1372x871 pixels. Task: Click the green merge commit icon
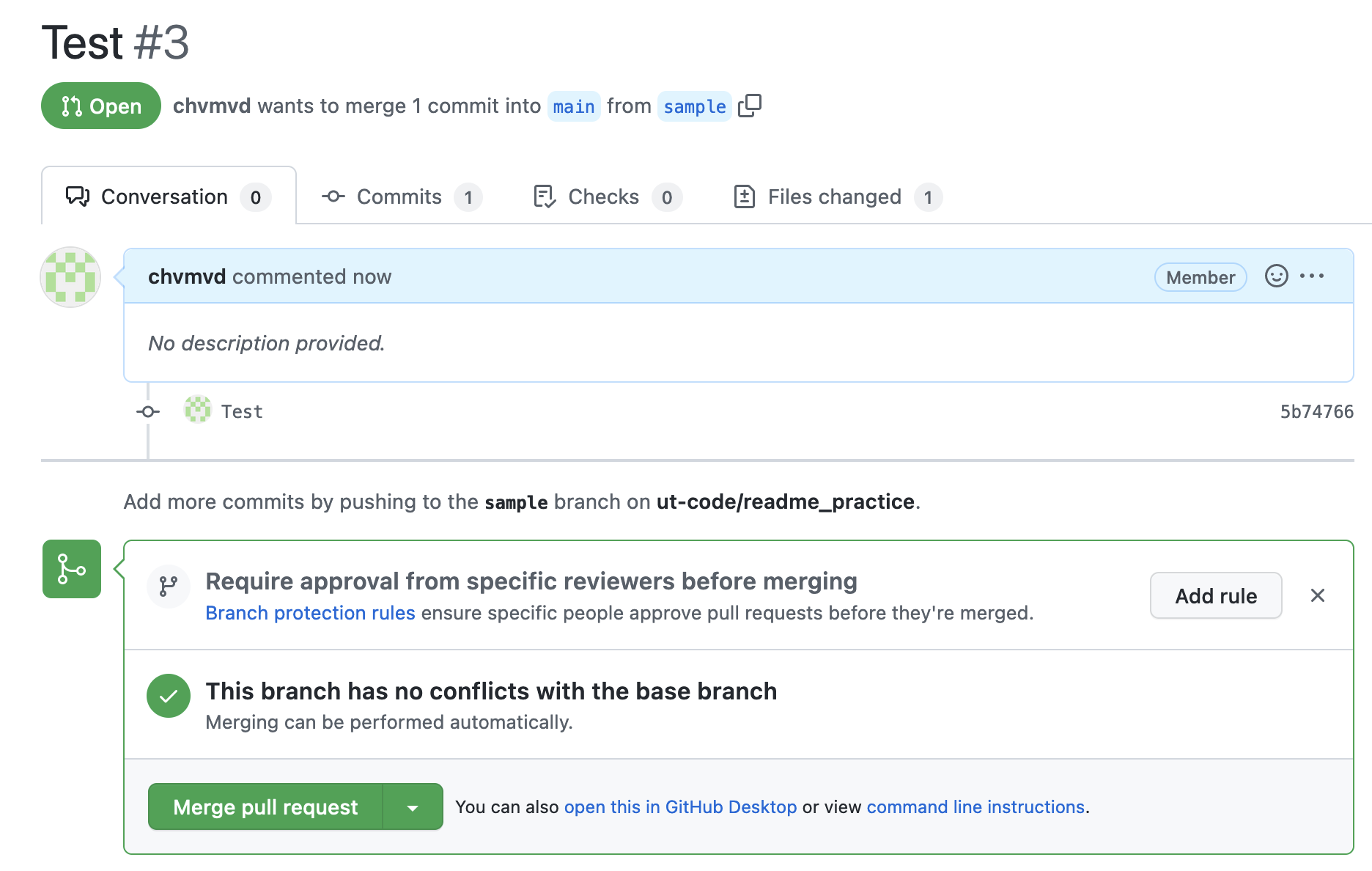(x=71, y=570)
